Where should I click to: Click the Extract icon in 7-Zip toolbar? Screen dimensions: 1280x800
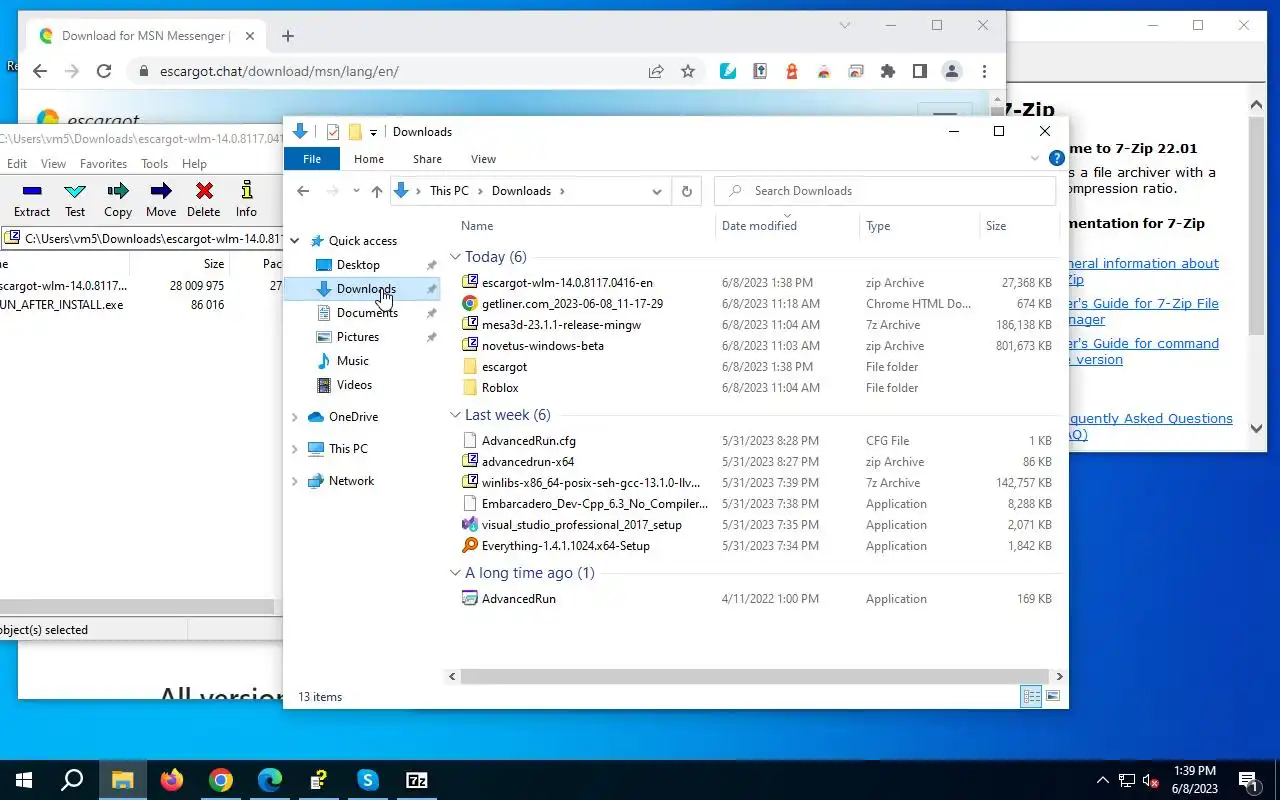point(32,191)
